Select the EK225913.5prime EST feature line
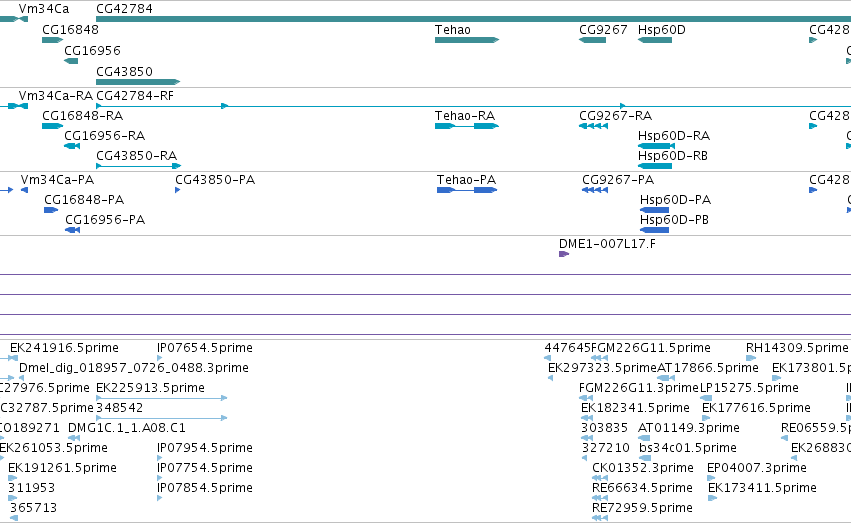This screenshot has height=523, width=851. point(161,398)
